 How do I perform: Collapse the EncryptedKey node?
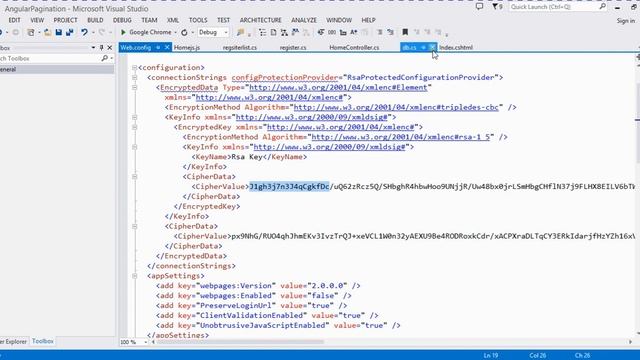(134, 127)
